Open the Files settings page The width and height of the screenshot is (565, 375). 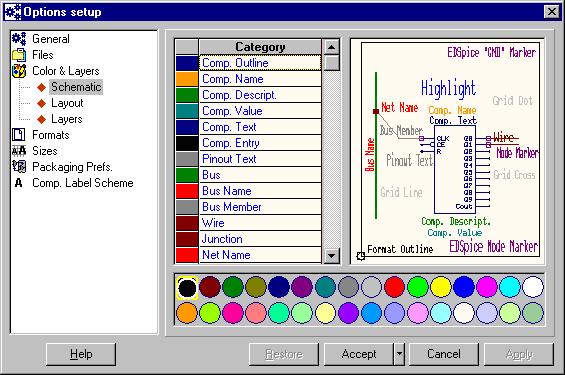pyautogui.click(x=43, y=55)
